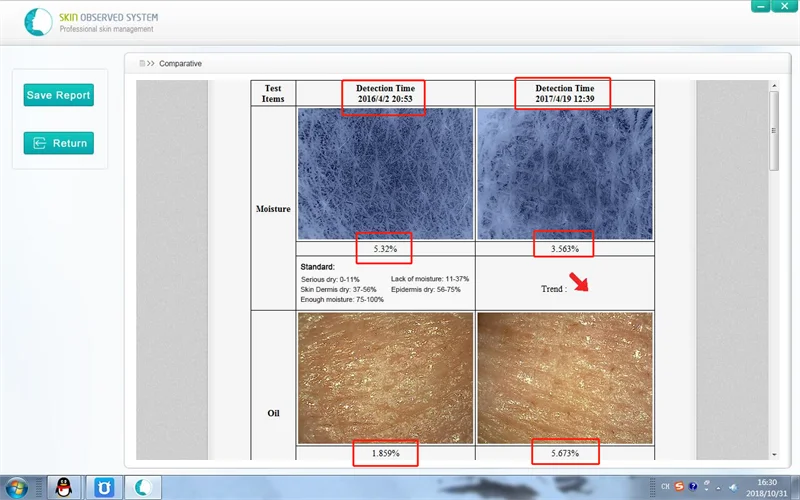Select the 2017 moisture skin image
Viewport: 800px width, 500px height.
[564, 173]
